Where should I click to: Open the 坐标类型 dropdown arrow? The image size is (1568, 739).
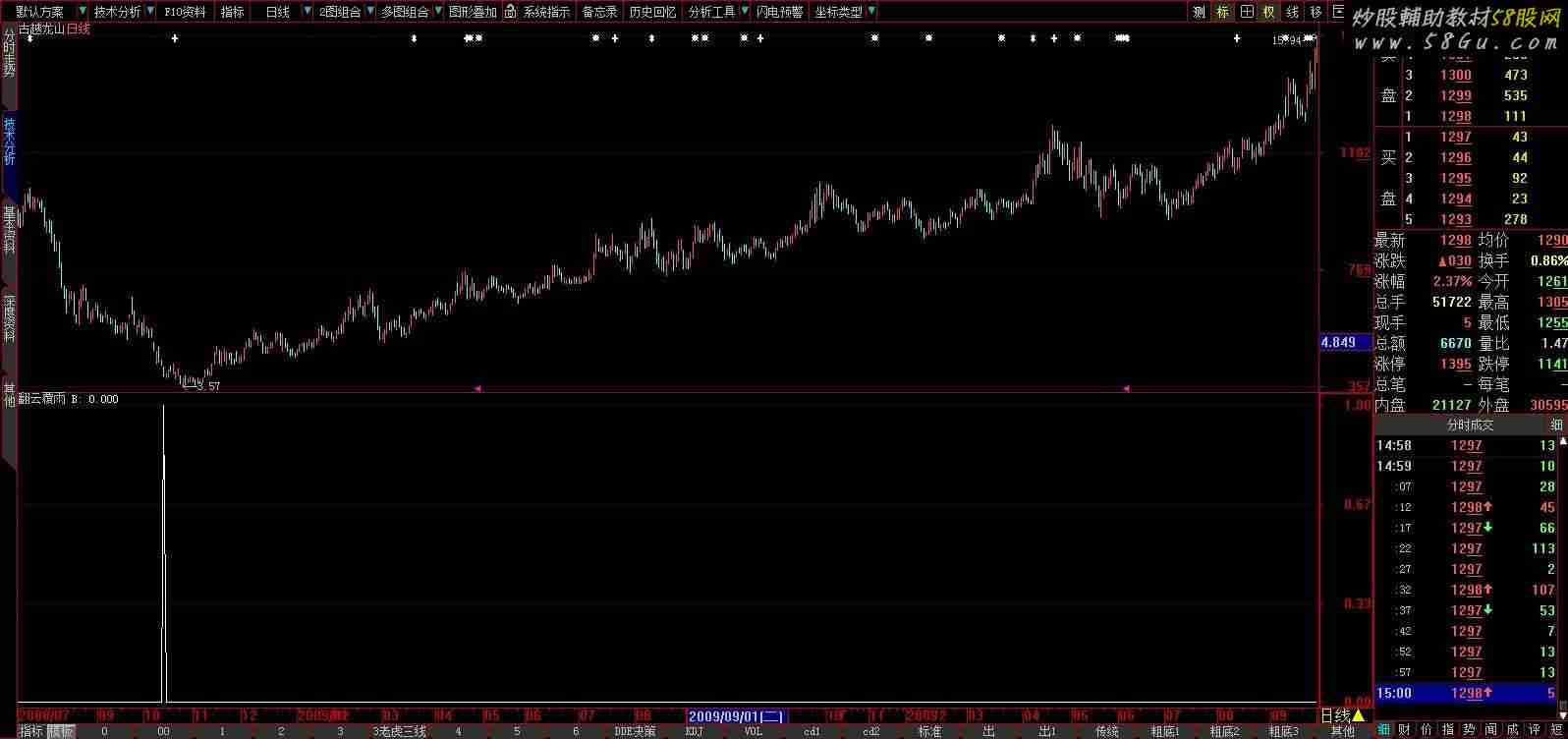pos(871,12)
